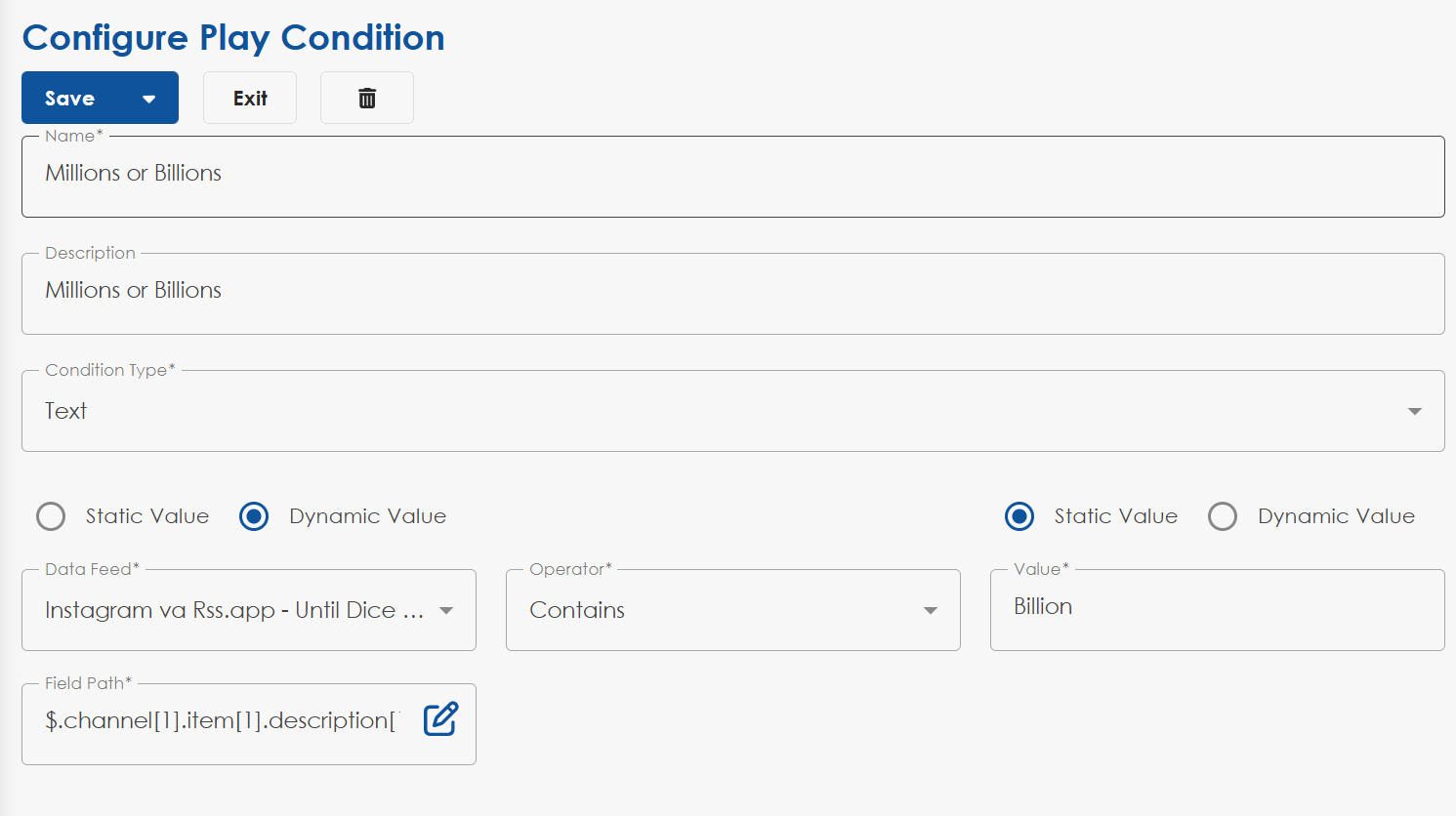Click into the Name input field
Screen dimensions: 1456x816
click(x=732, y=174)
